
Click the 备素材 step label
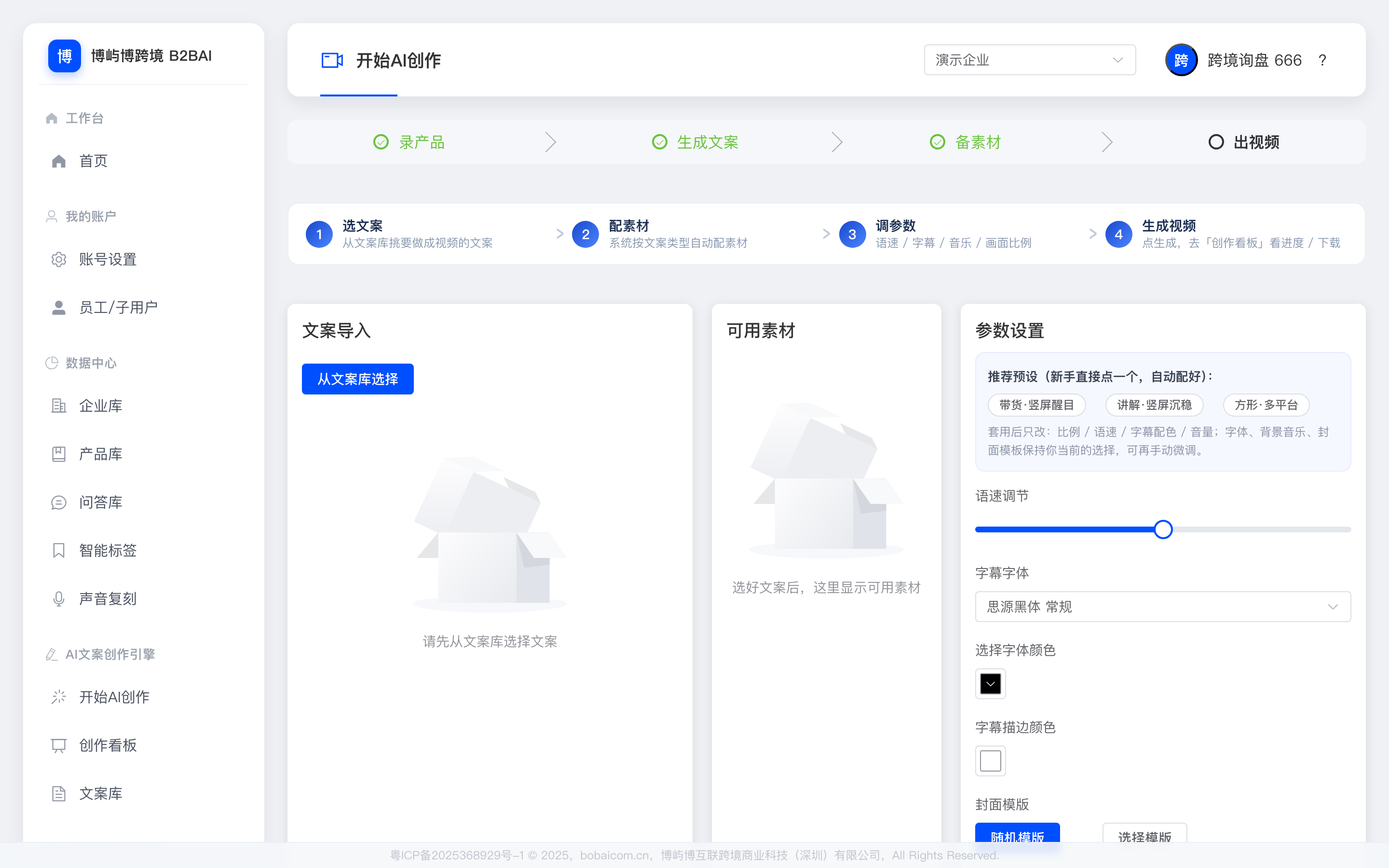[x=978, y=142]
